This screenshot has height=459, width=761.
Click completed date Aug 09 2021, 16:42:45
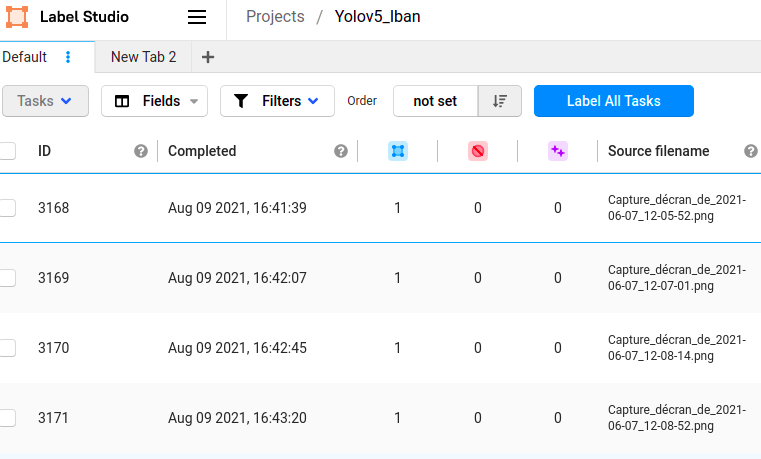click(237, 348)
